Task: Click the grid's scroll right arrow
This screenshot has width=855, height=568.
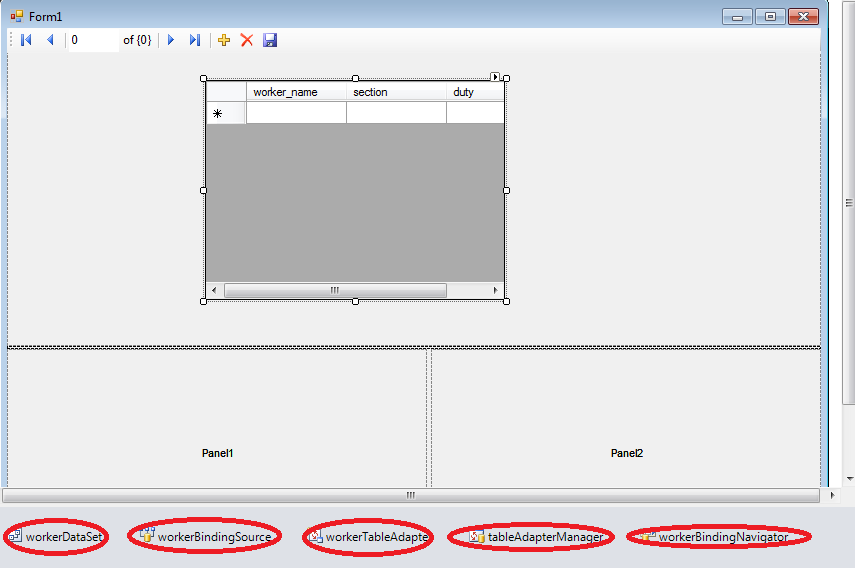Action: [x=495, y=291]
